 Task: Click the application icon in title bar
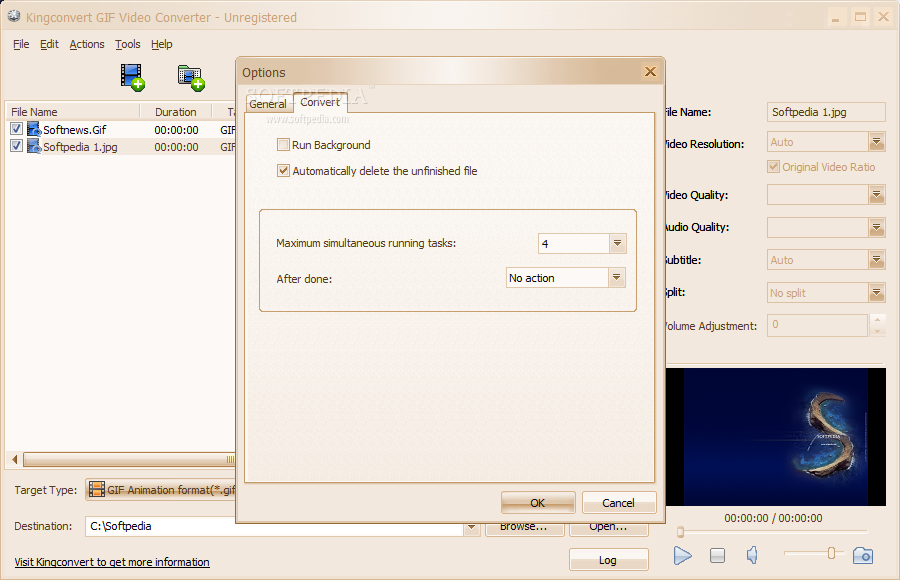[14, 17]
